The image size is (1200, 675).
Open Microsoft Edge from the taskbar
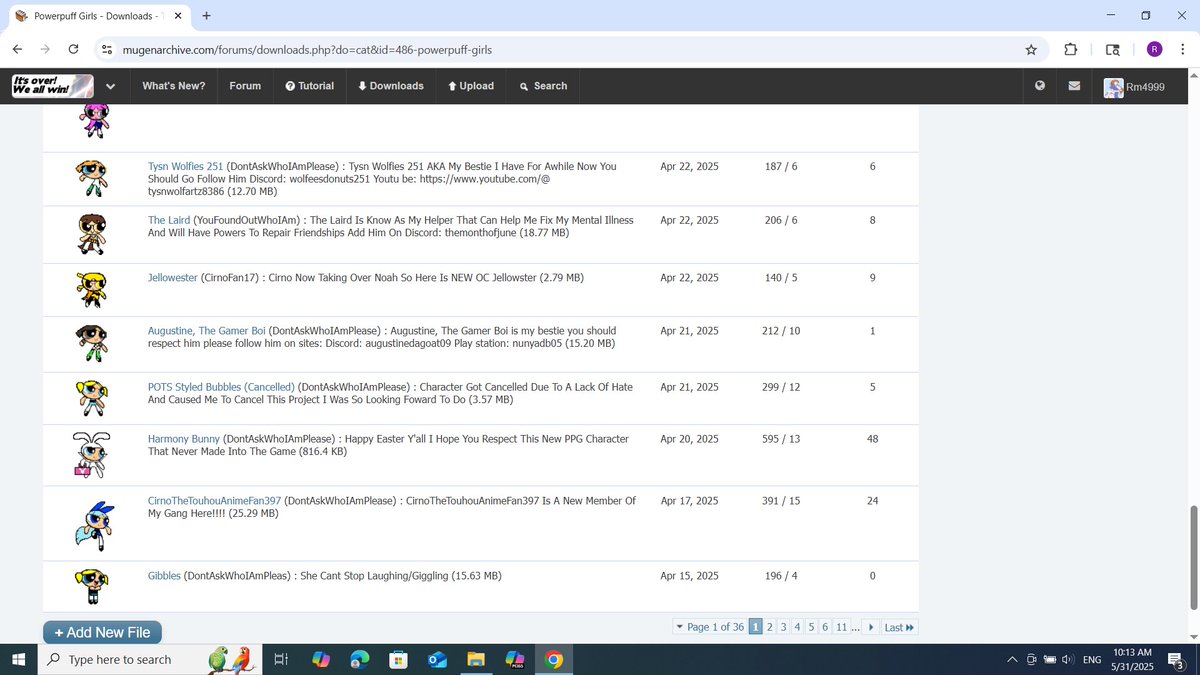pos(360,659)
